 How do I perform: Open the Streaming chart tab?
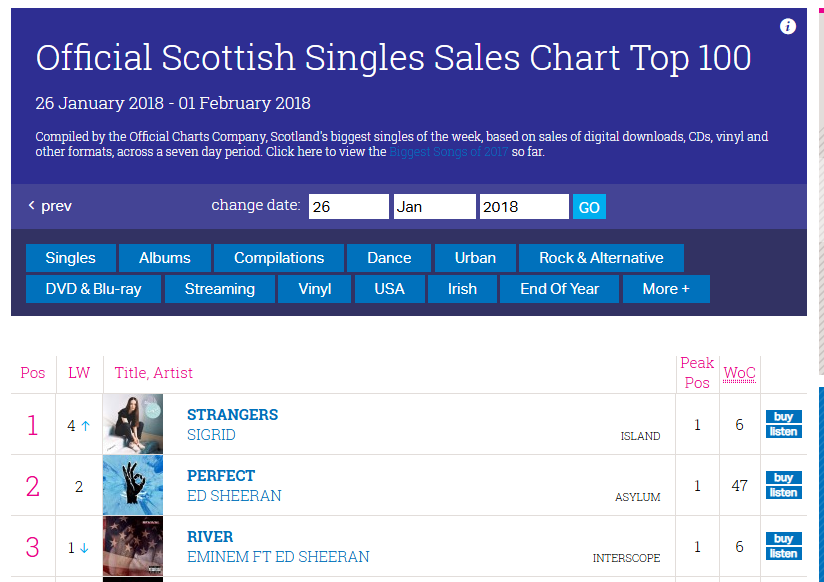pos(220,289)
